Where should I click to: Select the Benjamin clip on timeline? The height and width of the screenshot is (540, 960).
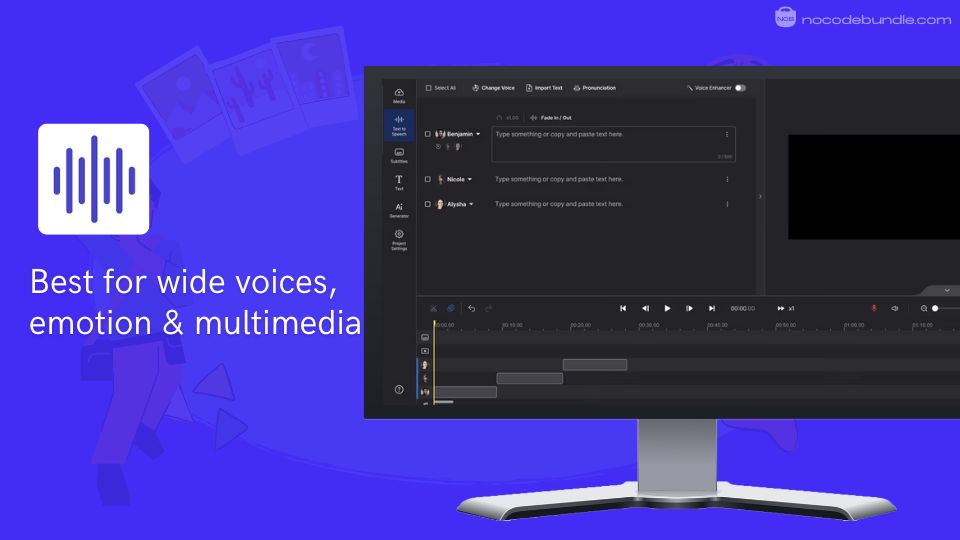point(465,392)
